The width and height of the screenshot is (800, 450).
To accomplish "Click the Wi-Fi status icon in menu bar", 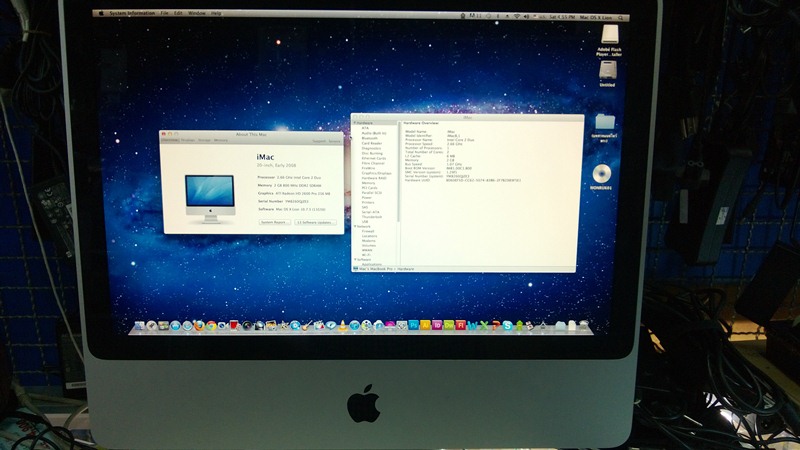I will click(x=517, y=16).
